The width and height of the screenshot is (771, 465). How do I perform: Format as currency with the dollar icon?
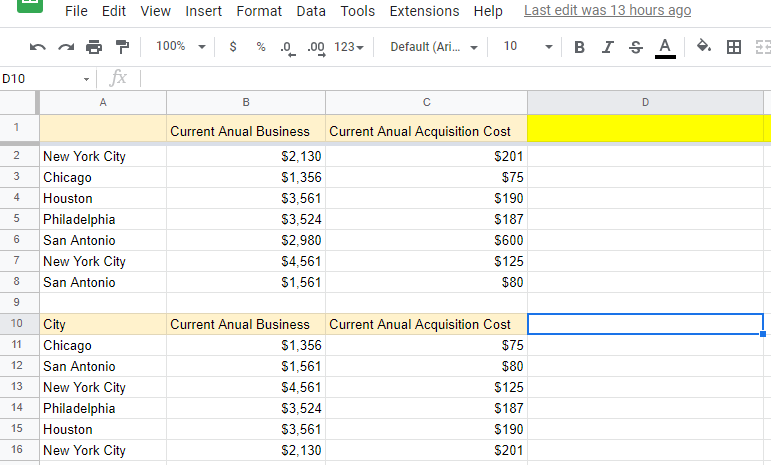pos(233,47)
